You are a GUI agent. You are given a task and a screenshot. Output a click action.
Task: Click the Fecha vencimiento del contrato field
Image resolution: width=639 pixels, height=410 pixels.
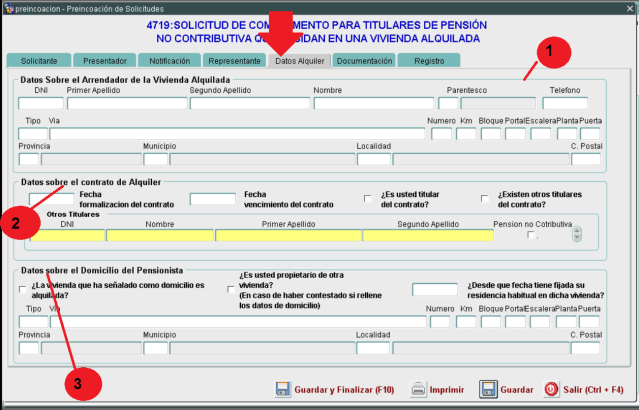(x=213, y=199)
